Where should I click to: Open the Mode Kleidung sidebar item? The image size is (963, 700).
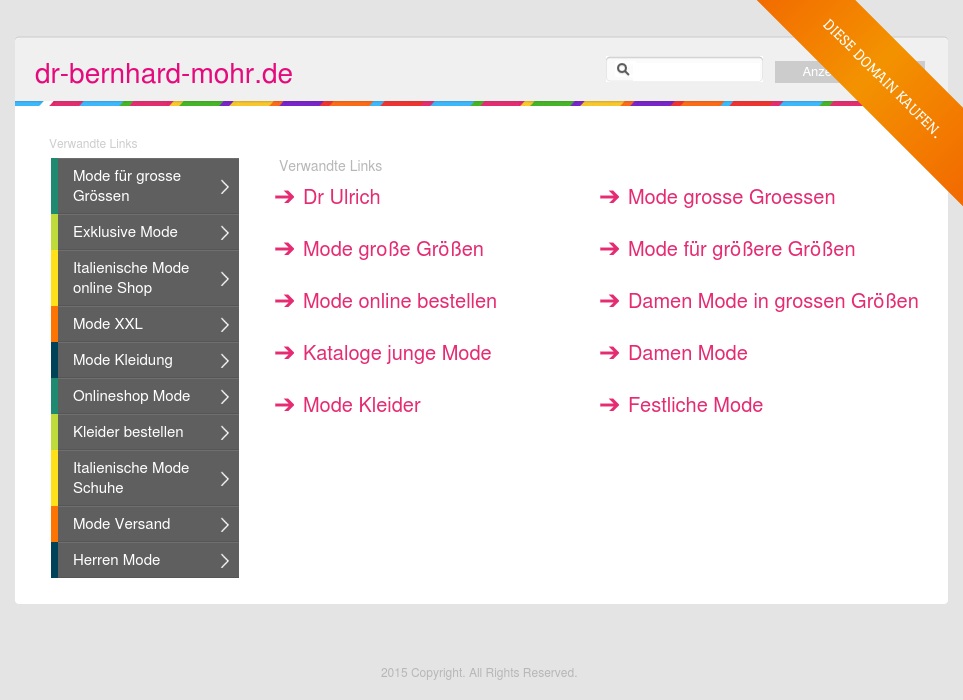[x=123, y=360]
